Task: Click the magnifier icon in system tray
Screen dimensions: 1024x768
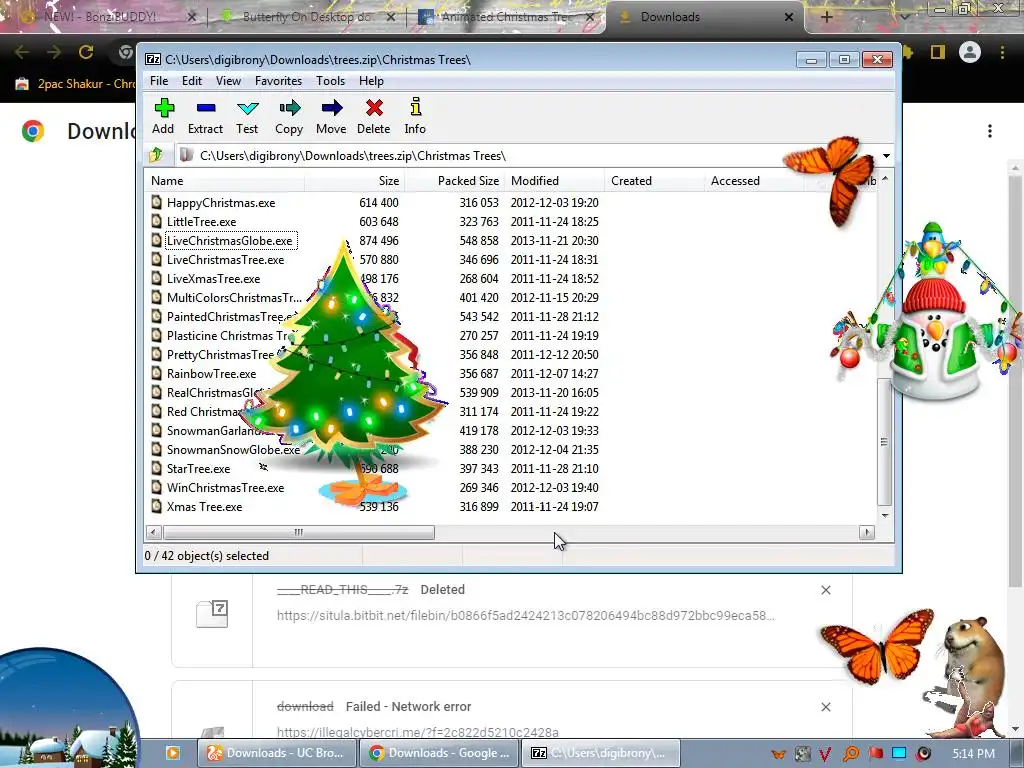Action: click(x=851, y=754)
